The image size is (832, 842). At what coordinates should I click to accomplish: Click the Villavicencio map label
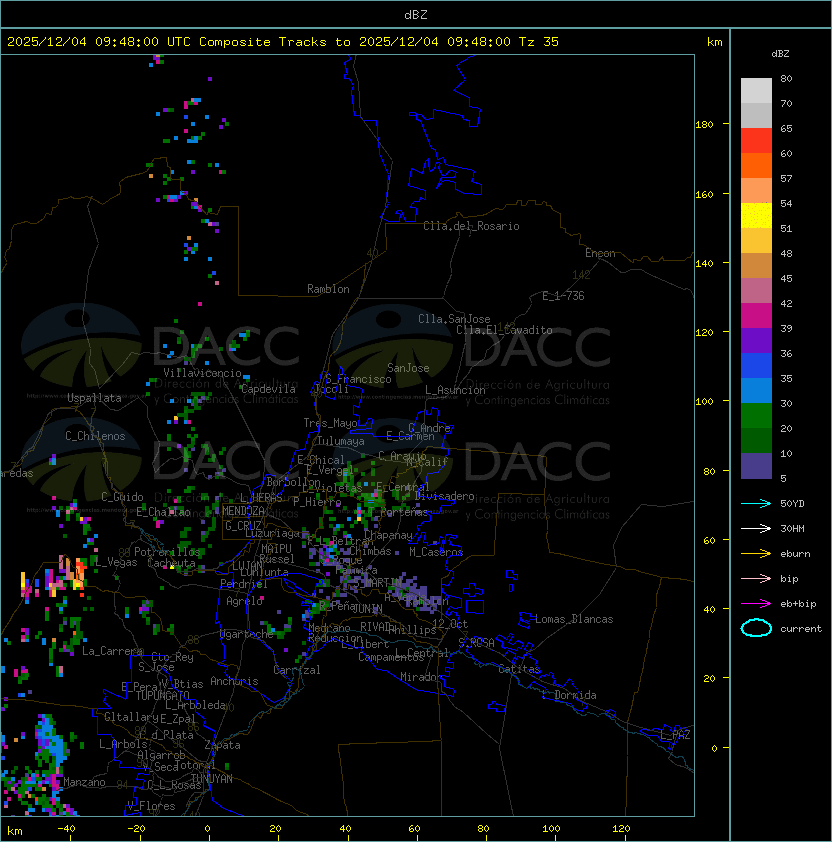tap(202, 373)
